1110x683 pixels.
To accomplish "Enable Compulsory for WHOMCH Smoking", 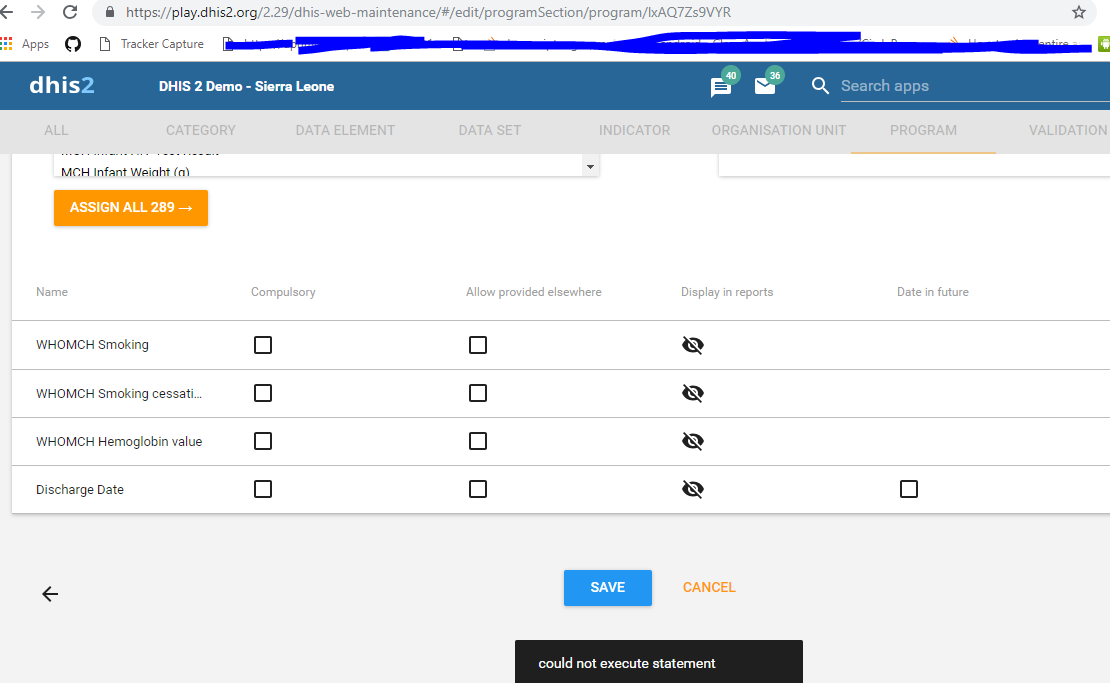I will click(263, 345).
